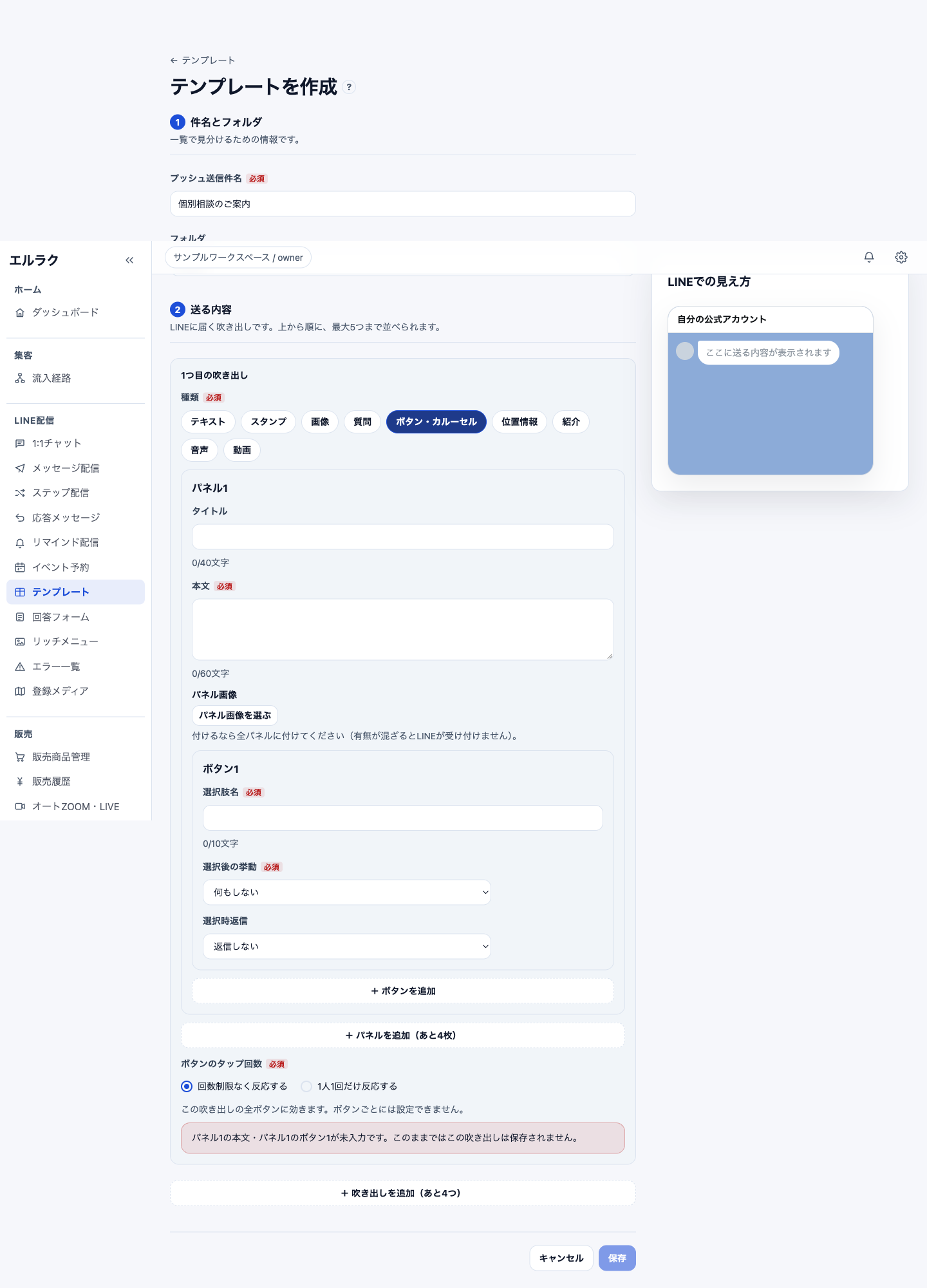Viewport: 927px width, 1288px height.
Task: Click ＋ 吹き出しを追加（あと4つ）
Action: point(403,1193)
